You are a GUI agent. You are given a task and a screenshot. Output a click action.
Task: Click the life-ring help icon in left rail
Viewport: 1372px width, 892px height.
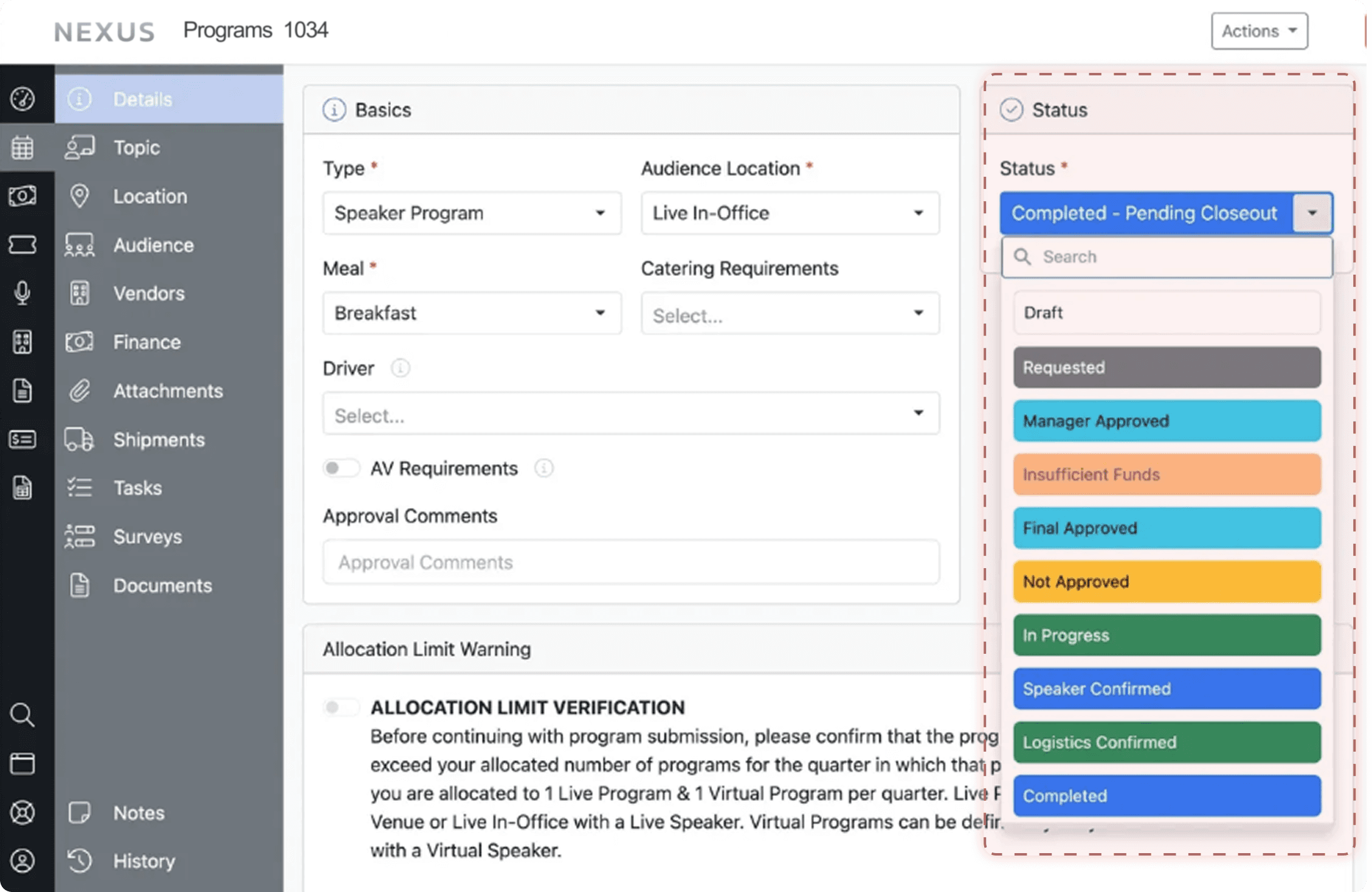pos(22,812)
